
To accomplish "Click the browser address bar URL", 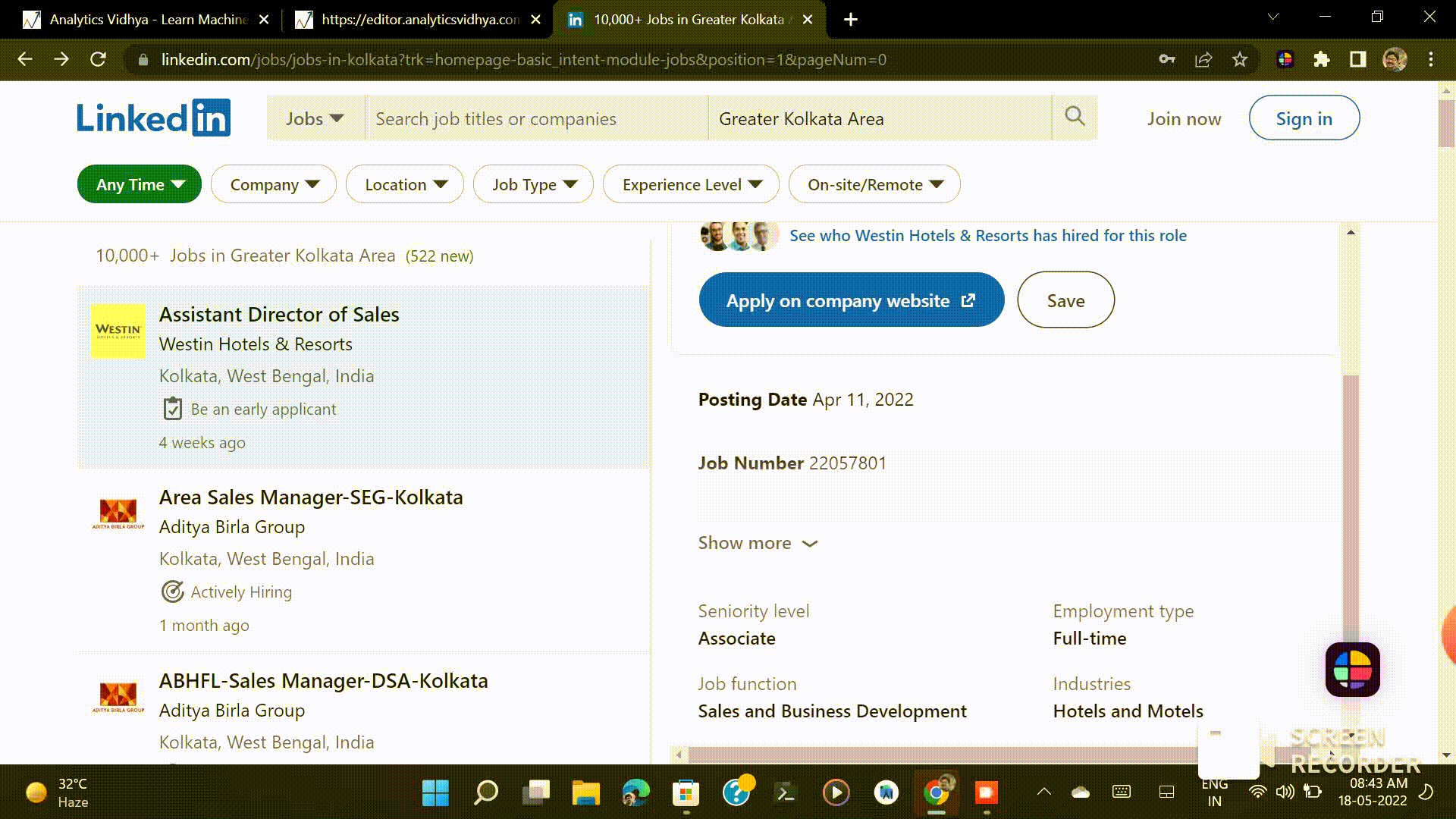I will pyautogui.click(x=523, y=59).
